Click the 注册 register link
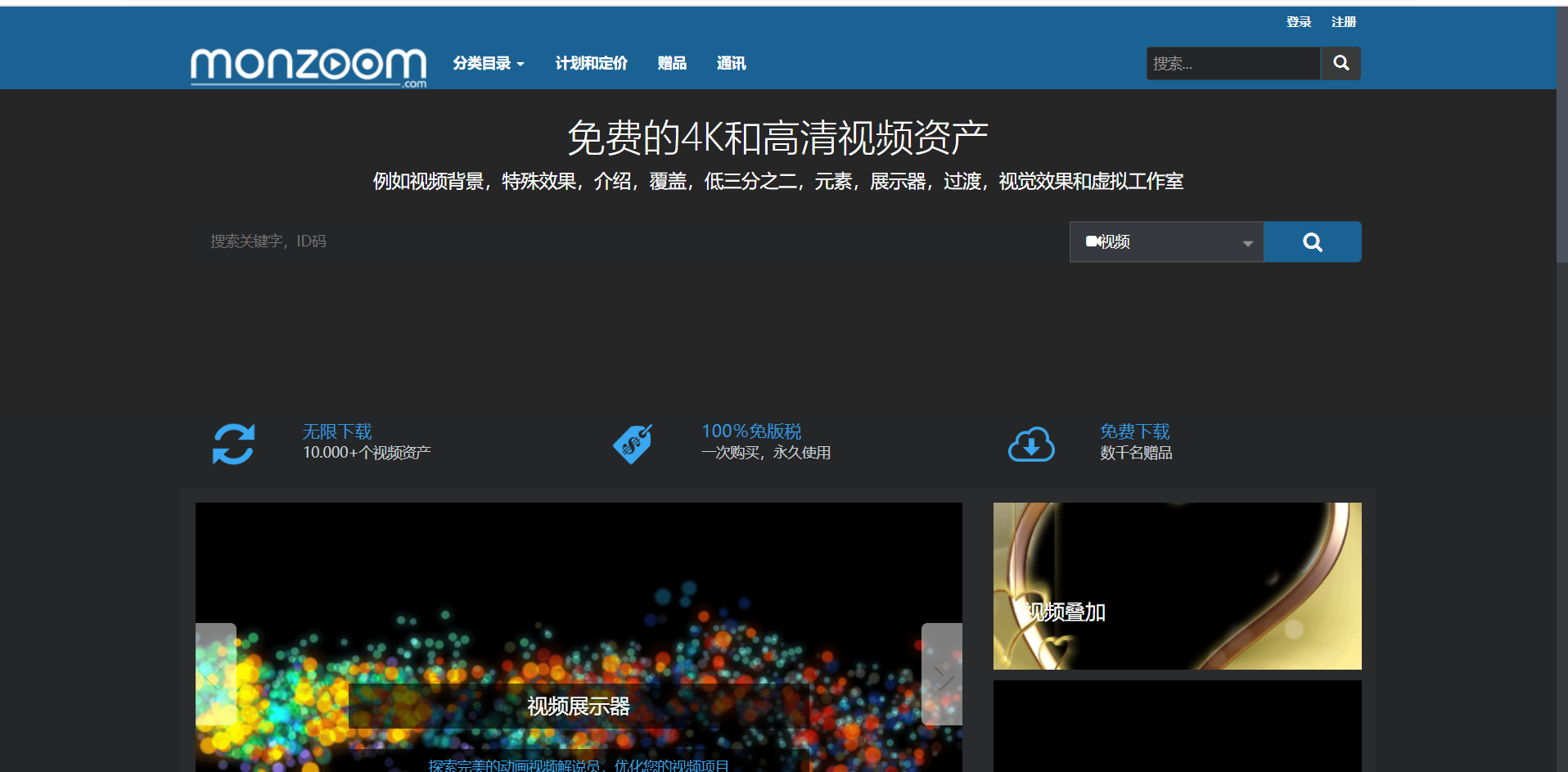This screenshot has width=1568, height=772. tap(1343, 22)
